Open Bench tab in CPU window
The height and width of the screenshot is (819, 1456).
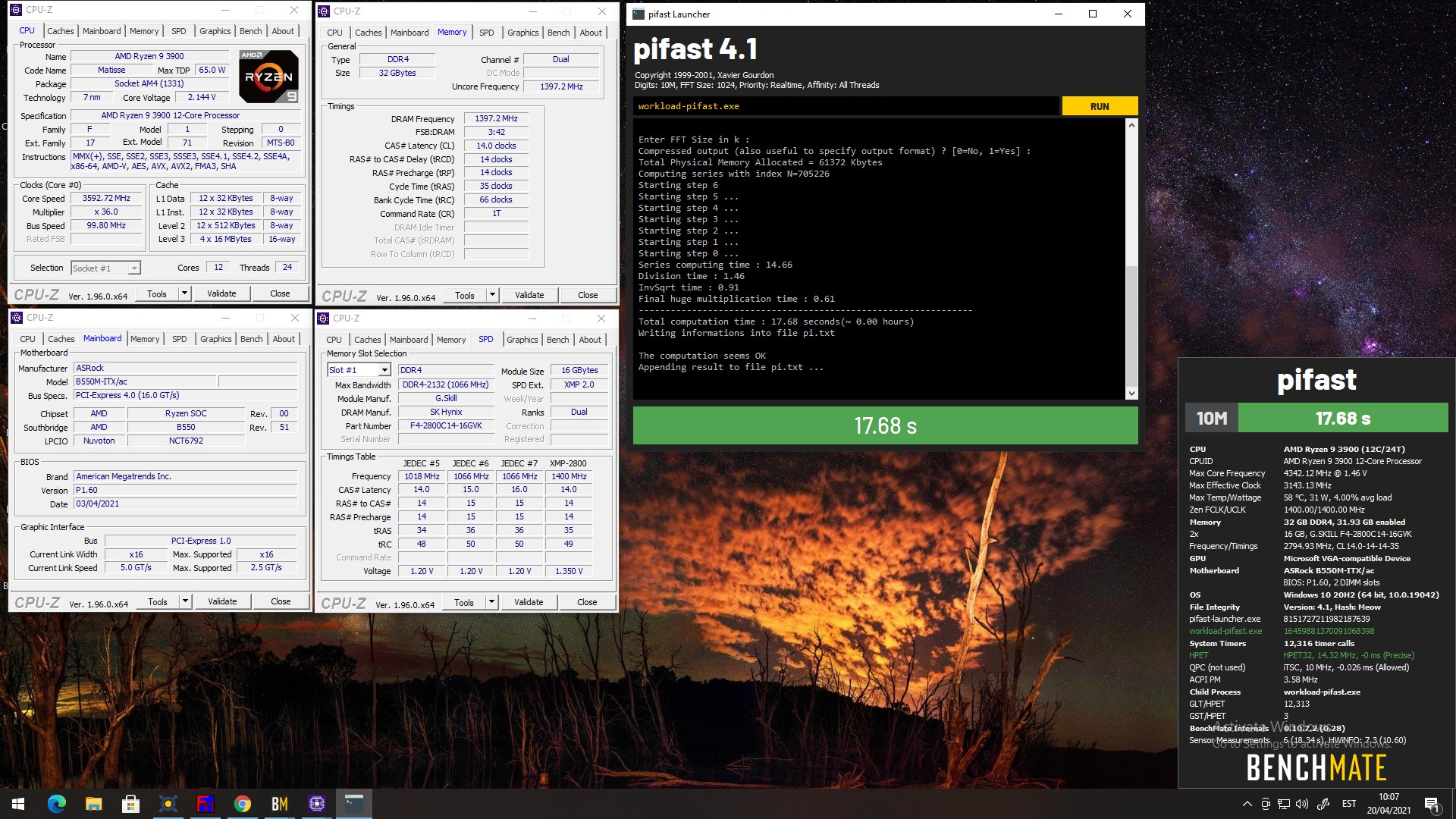[251, 31]
